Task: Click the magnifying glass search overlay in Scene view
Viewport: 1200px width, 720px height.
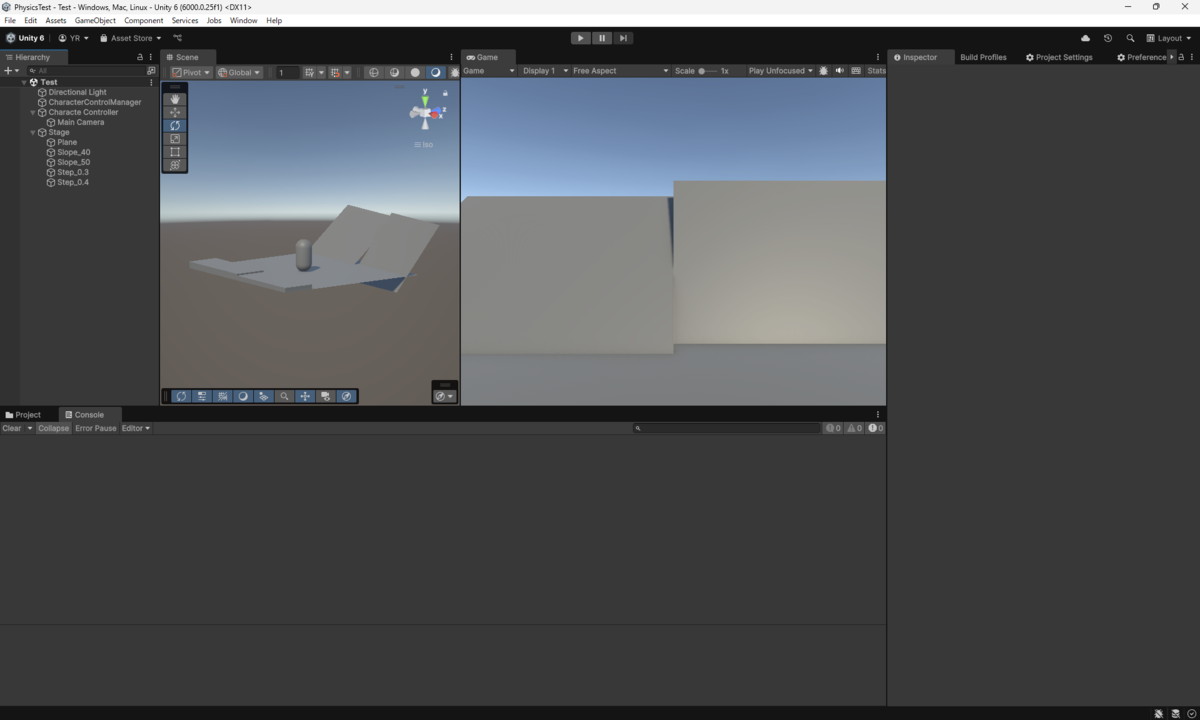Action: [284, 396]
